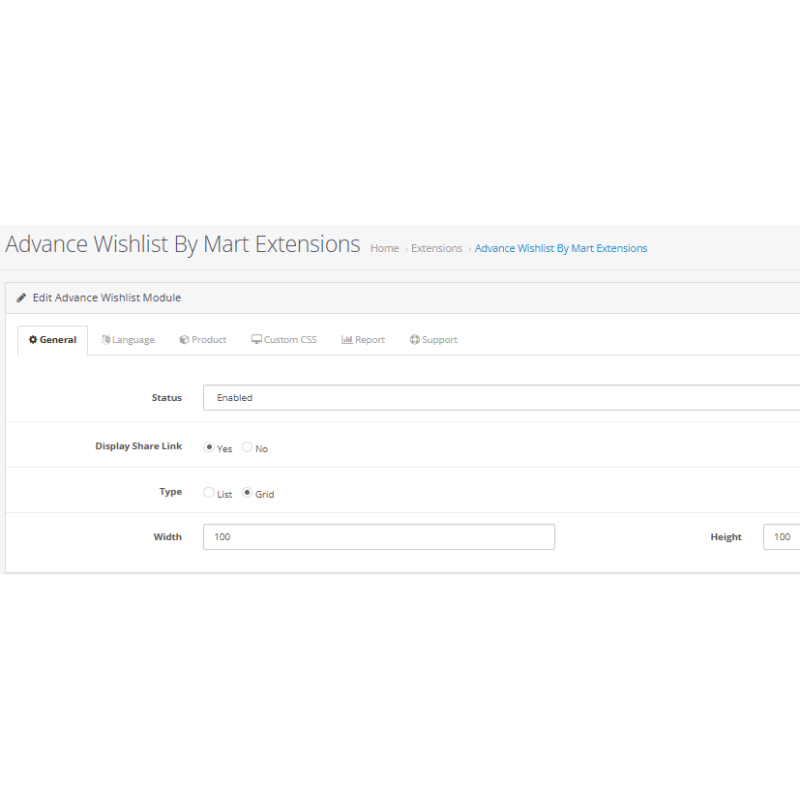Screen dimensions: 800x800
Task: Set Type to List
Action: pyautogui.click(x=209, y=493)
